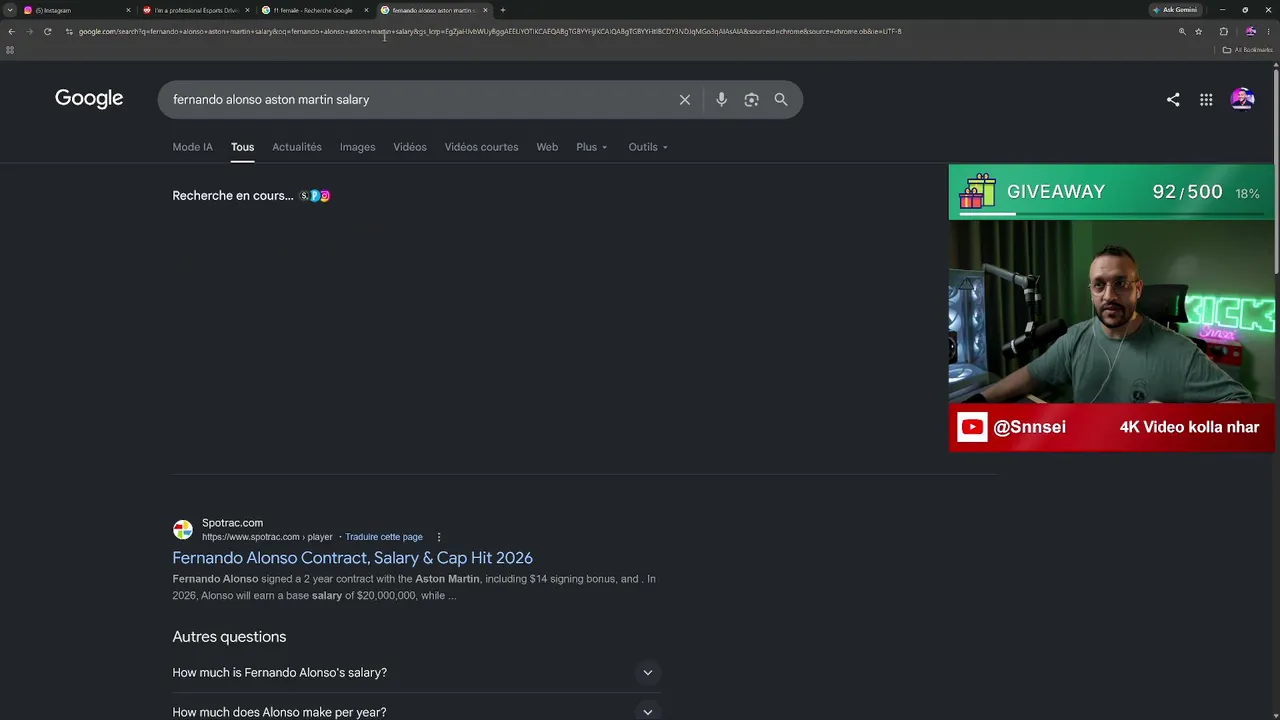Viewport: 1280px width, 720px height.
Task: Click the Spotrac.com site name
Action: tap(232, 523)
